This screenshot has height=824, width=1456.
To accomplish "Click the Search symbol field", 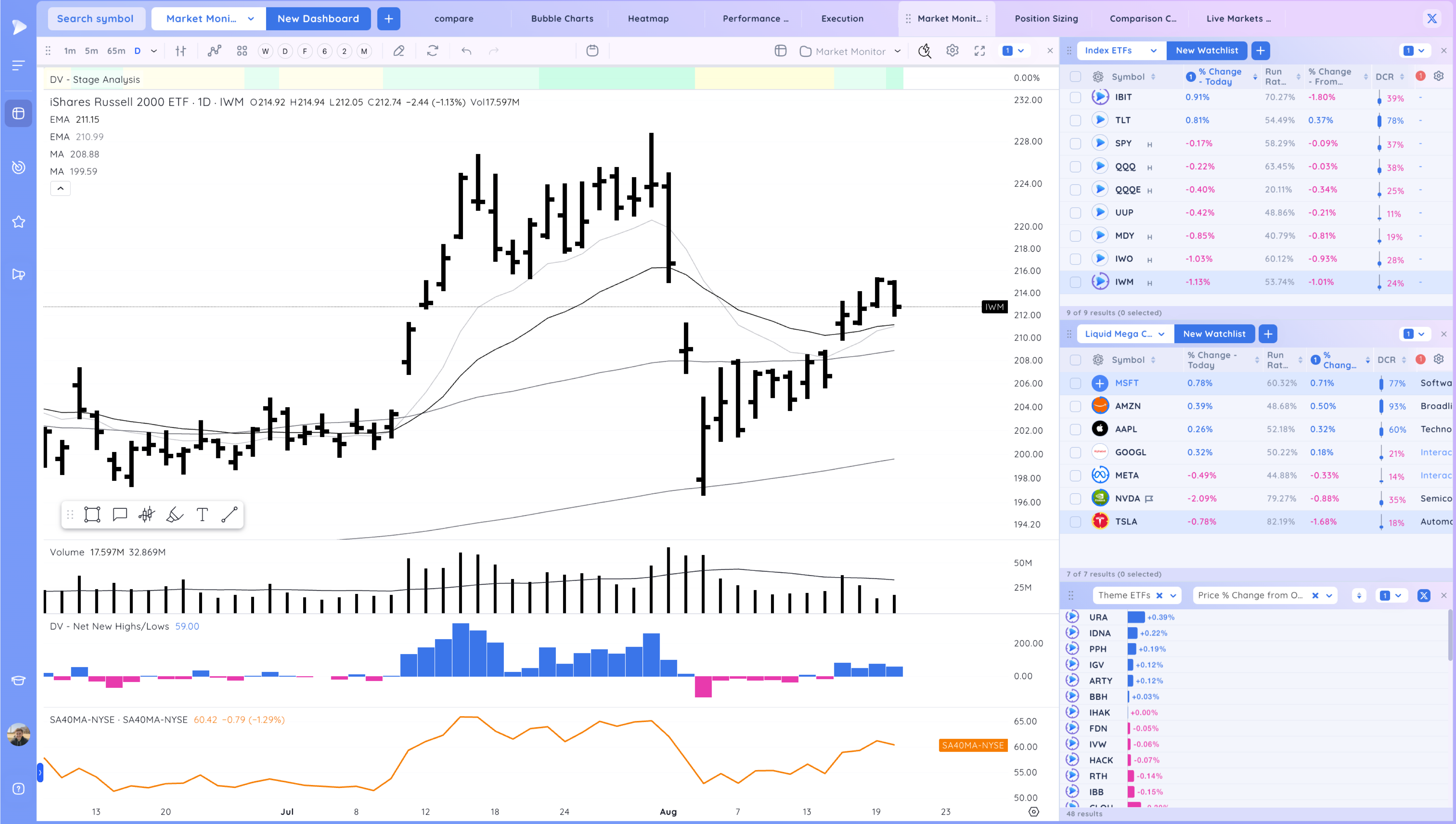I will 95,19.
